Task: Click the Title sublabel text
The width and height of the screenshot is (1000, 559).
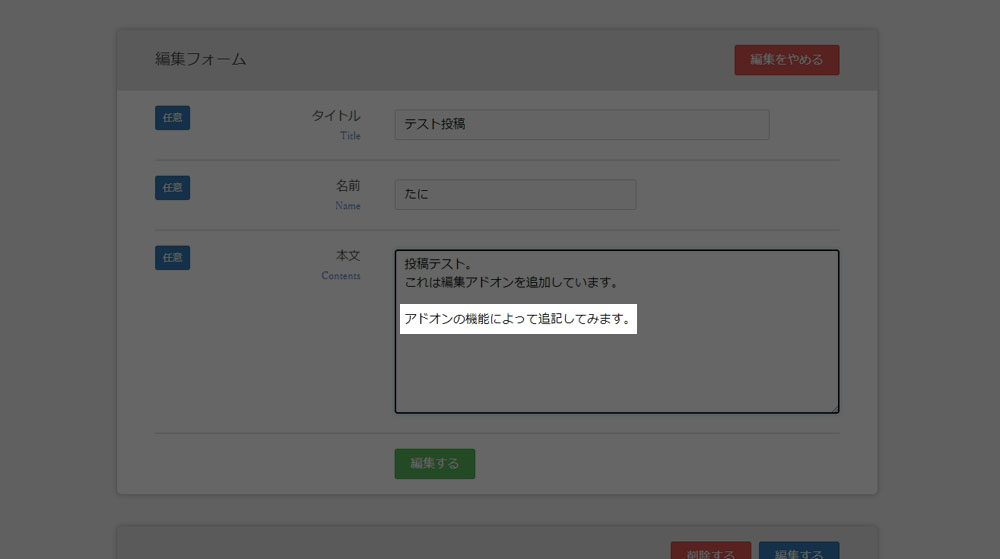Action: (350, 136)
